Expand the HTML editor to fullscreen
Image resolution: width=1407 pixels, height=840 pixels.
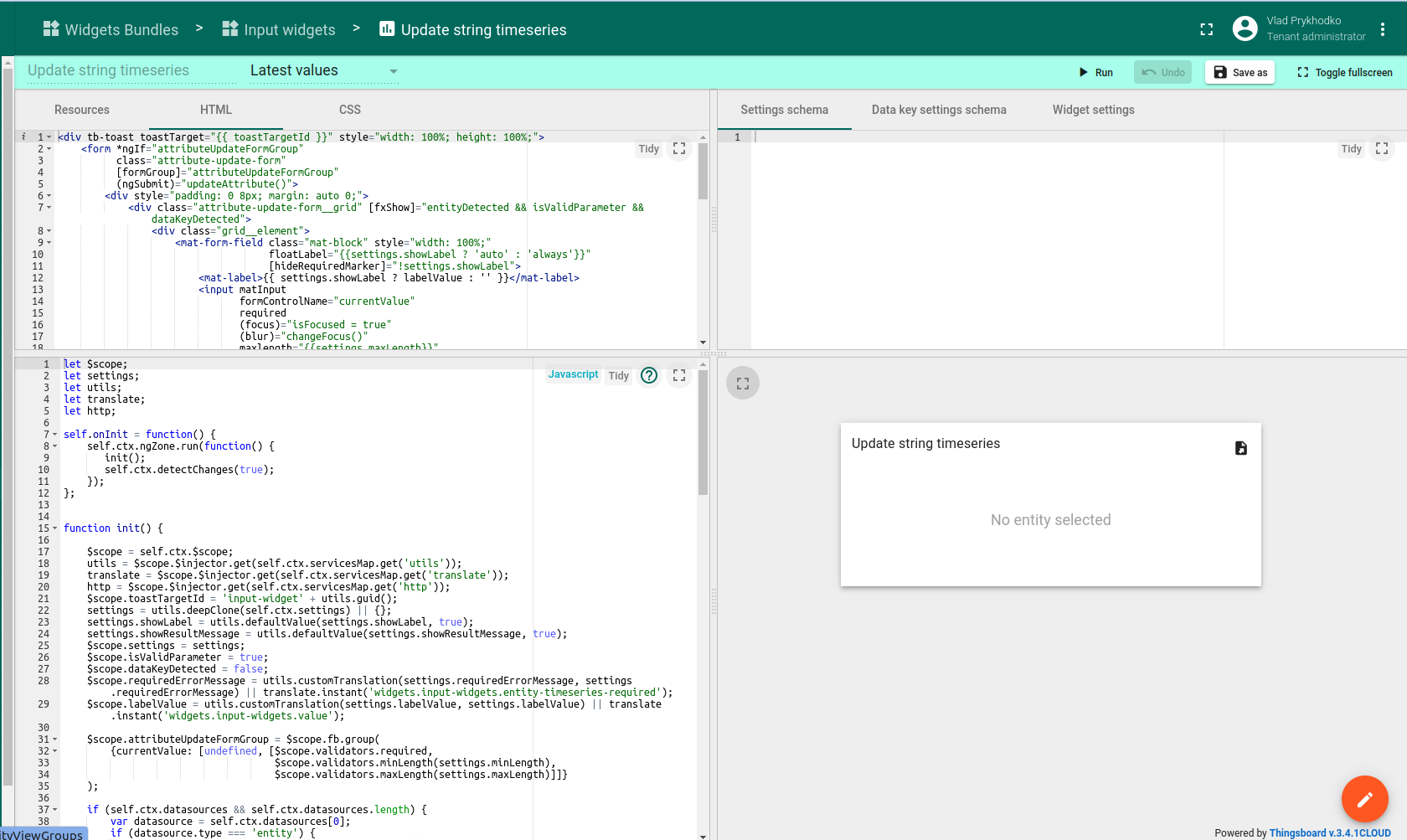coord(678,148)
